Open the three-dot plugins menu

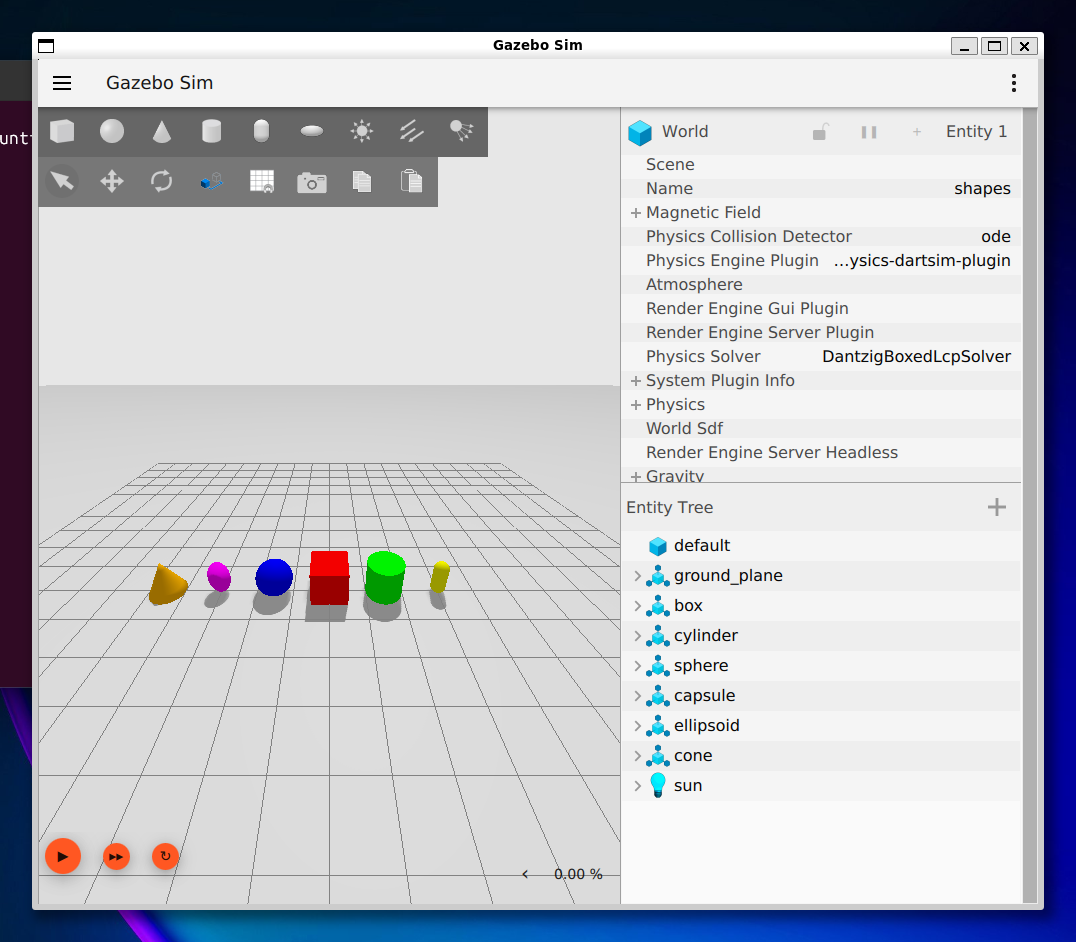point(1014,83)
